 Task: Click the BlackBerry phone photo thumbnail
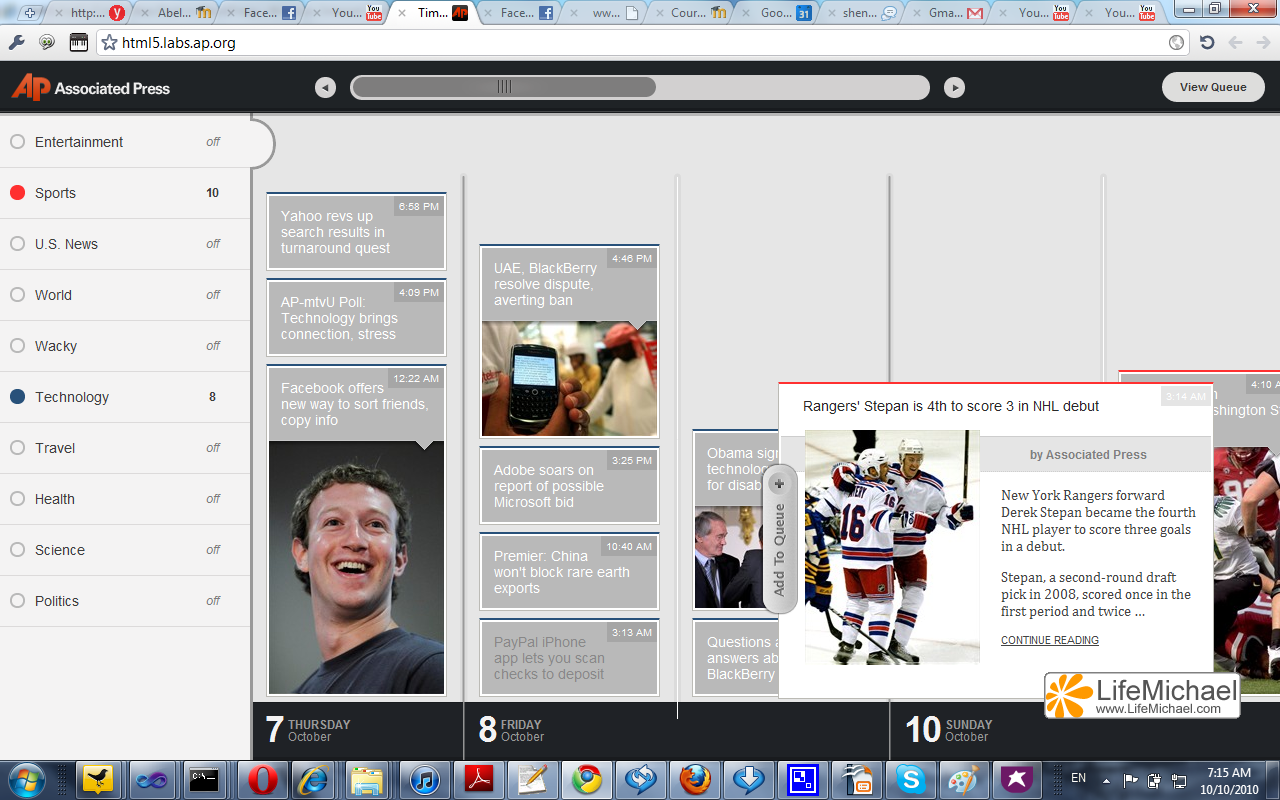tap(569, 378)
